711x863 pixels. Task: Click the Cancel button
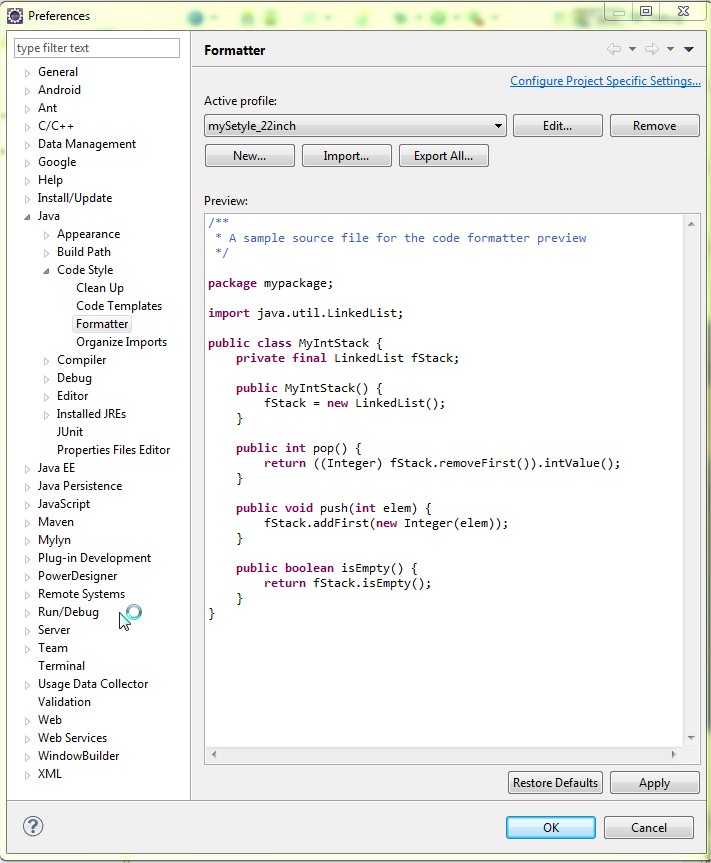(649, 827)
